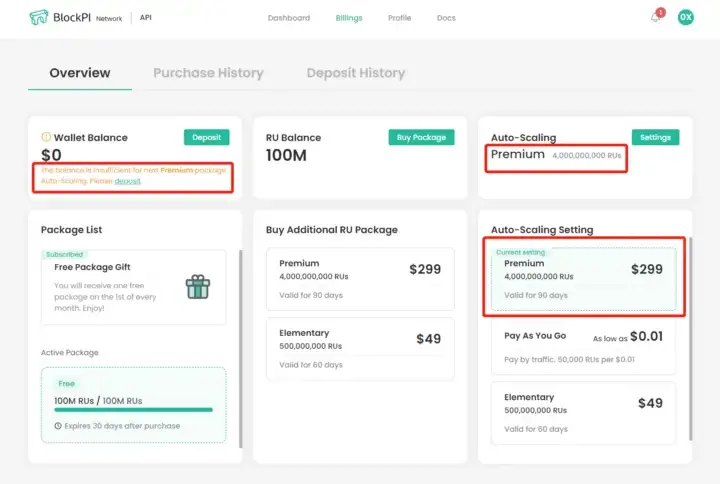The width and height of the screenshot is (720, 484).
Task: Follow the deposit link in warning text
Action: point(127,181)
